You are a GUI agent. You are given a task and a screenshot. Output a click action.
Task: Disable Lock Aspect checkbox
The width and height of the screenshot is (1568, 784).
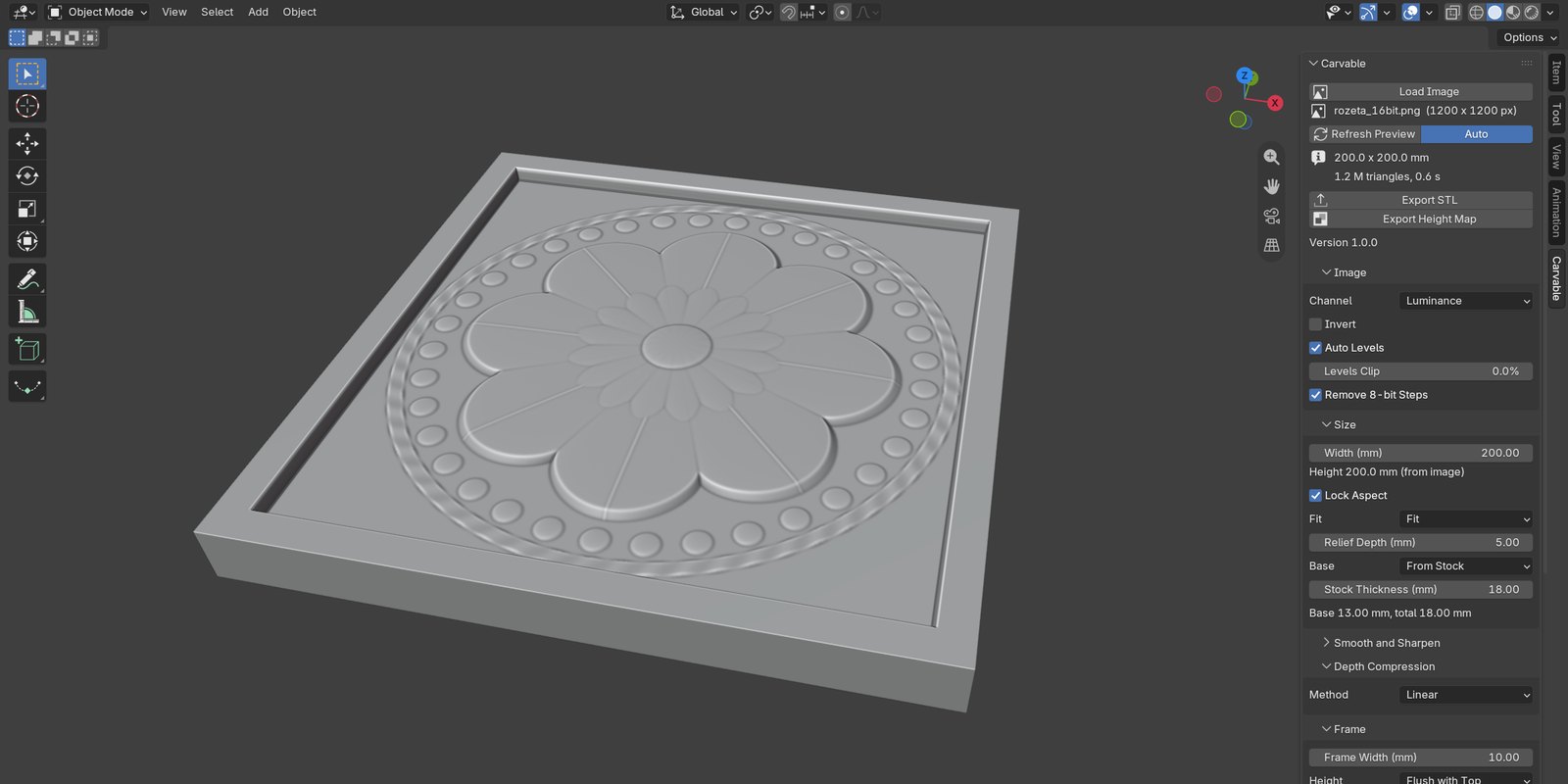point(1315,496)
